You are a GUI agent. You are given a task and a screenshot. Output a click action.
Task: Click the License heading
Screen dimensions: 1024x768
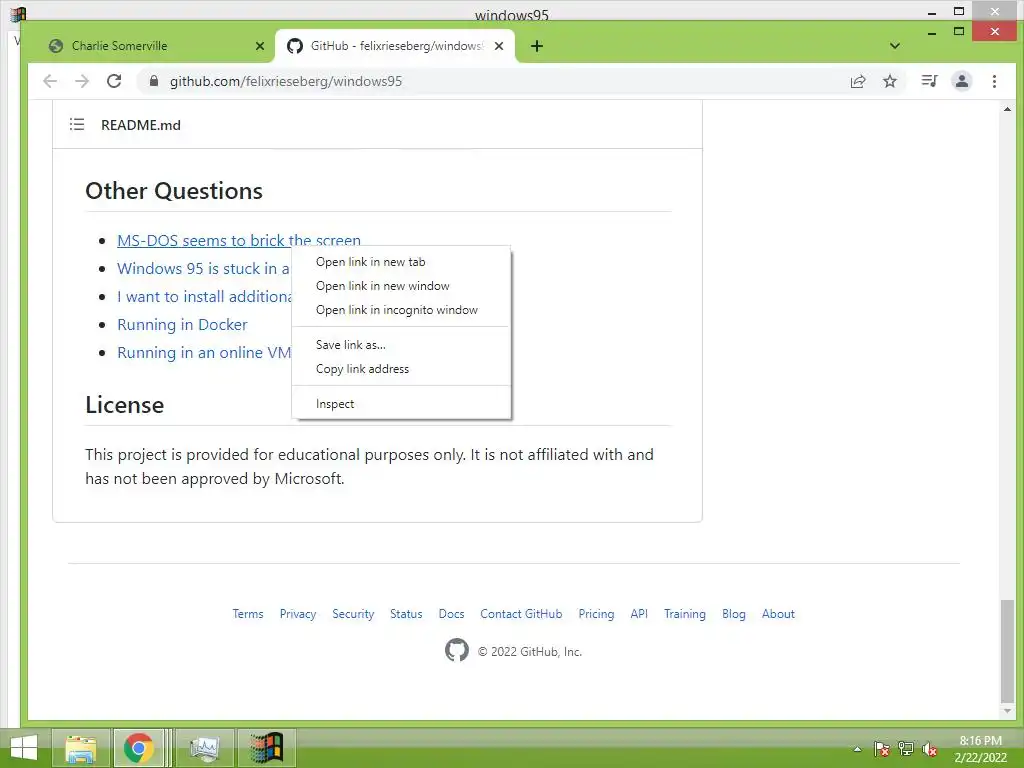pos(125,405)
